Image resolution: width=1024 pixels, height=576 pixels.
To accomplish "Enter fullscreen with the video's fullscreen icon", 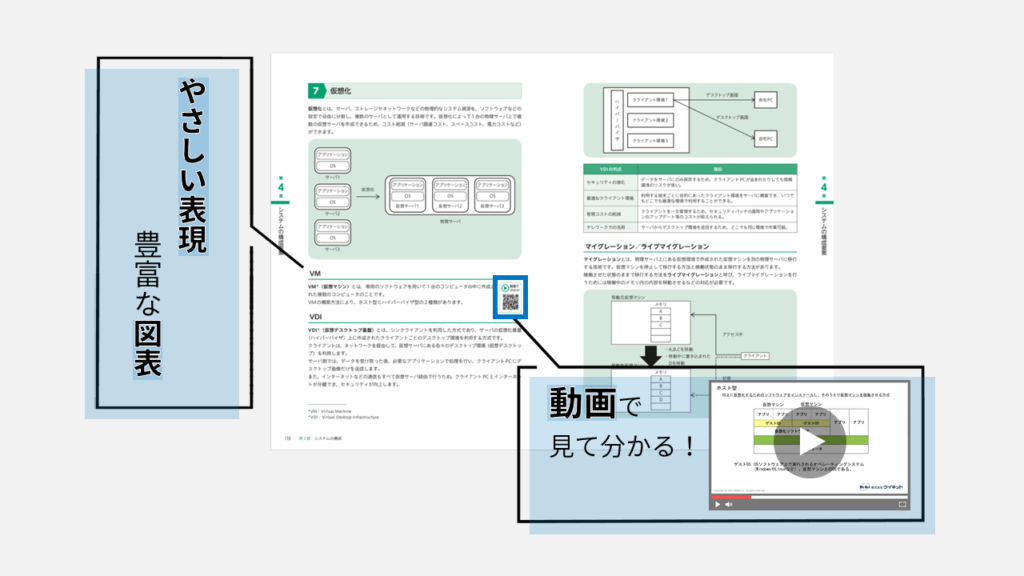I will [902, 505].
